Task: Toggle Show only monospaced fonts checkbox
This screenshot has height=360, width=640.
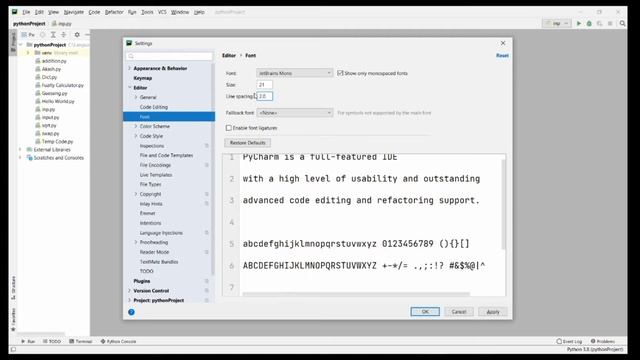Action: tap(340, 73)
